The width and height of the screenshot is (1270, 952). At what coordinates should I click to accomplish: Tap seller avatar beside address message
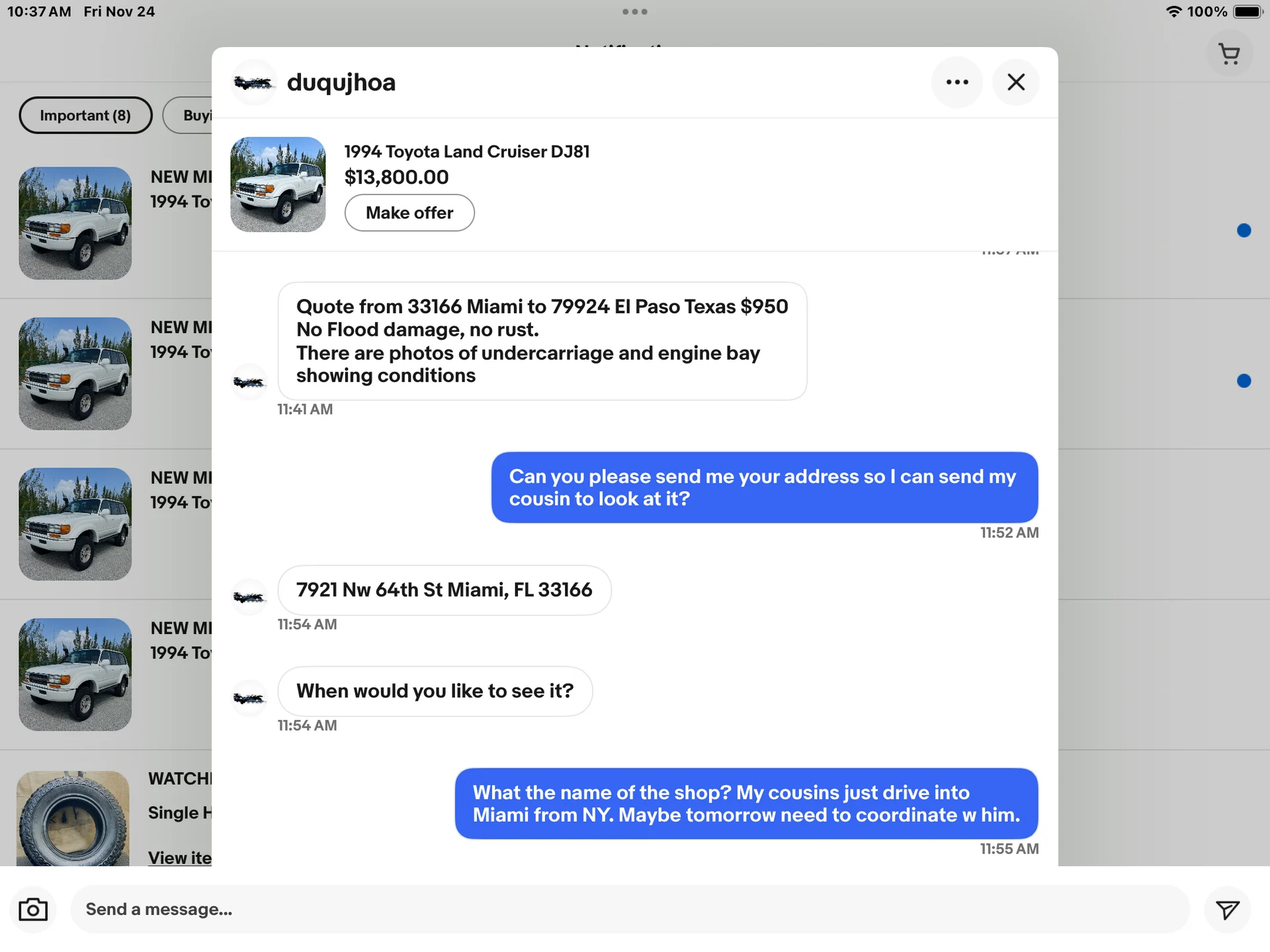click(x=249, y=598)
